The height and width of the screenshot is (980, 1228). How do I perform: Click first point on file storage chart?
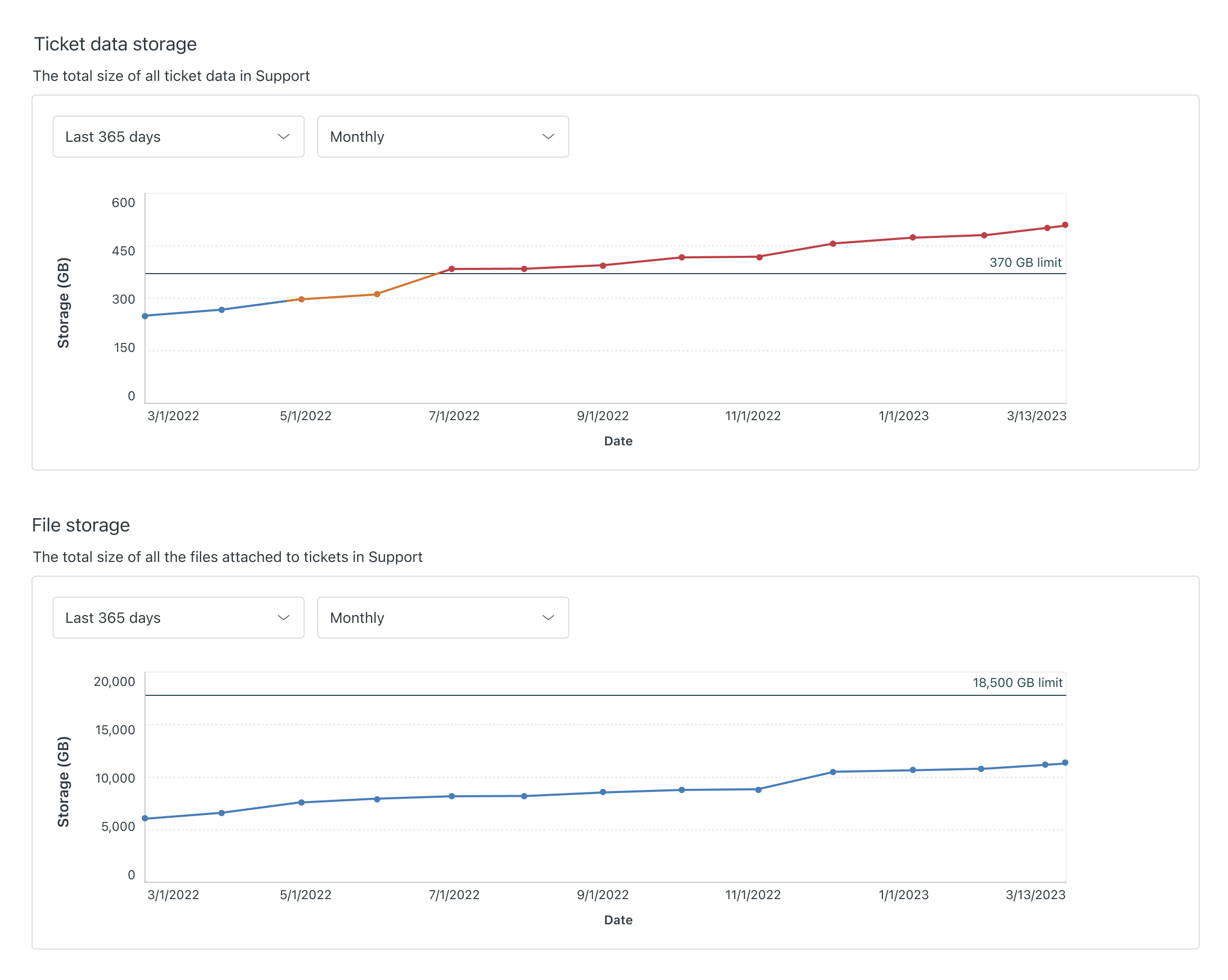[145, 818]
